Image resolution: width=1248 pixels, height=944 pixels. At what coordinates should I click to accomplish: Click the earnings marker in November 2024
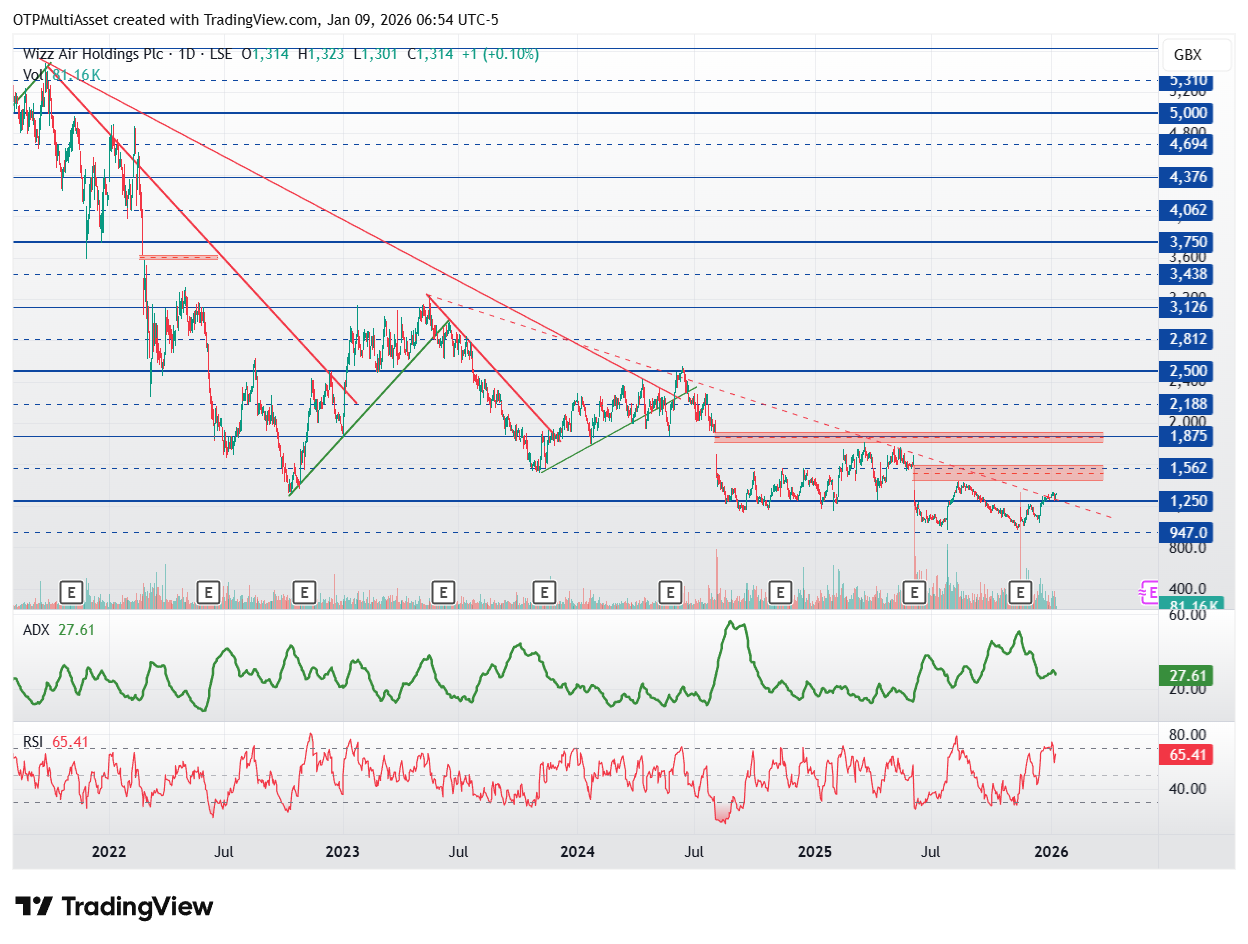780,593
